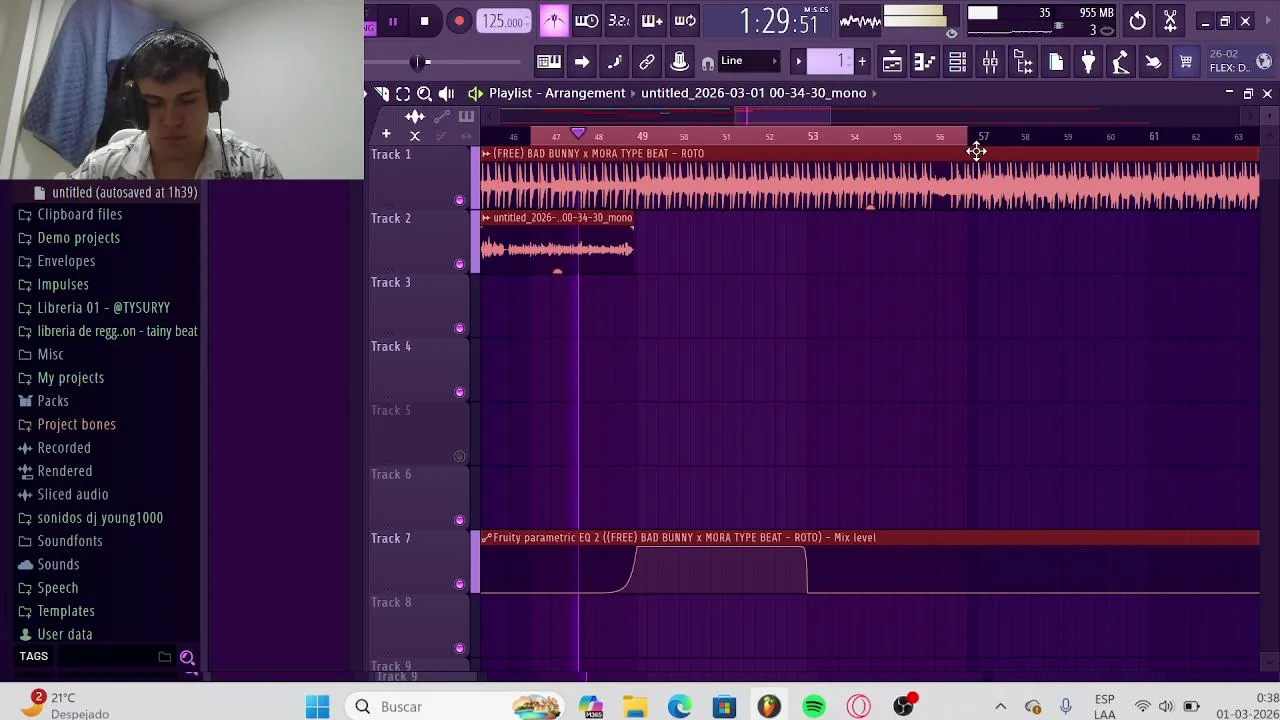1280x720 pixels.
Task: Toggle the Browser panel icon
Action: click(x=1023, y=62)
